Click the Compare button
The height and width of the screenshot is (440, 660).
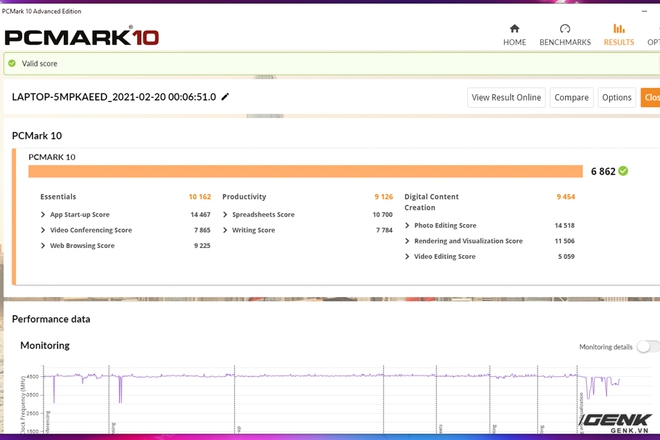click(572, 97)
